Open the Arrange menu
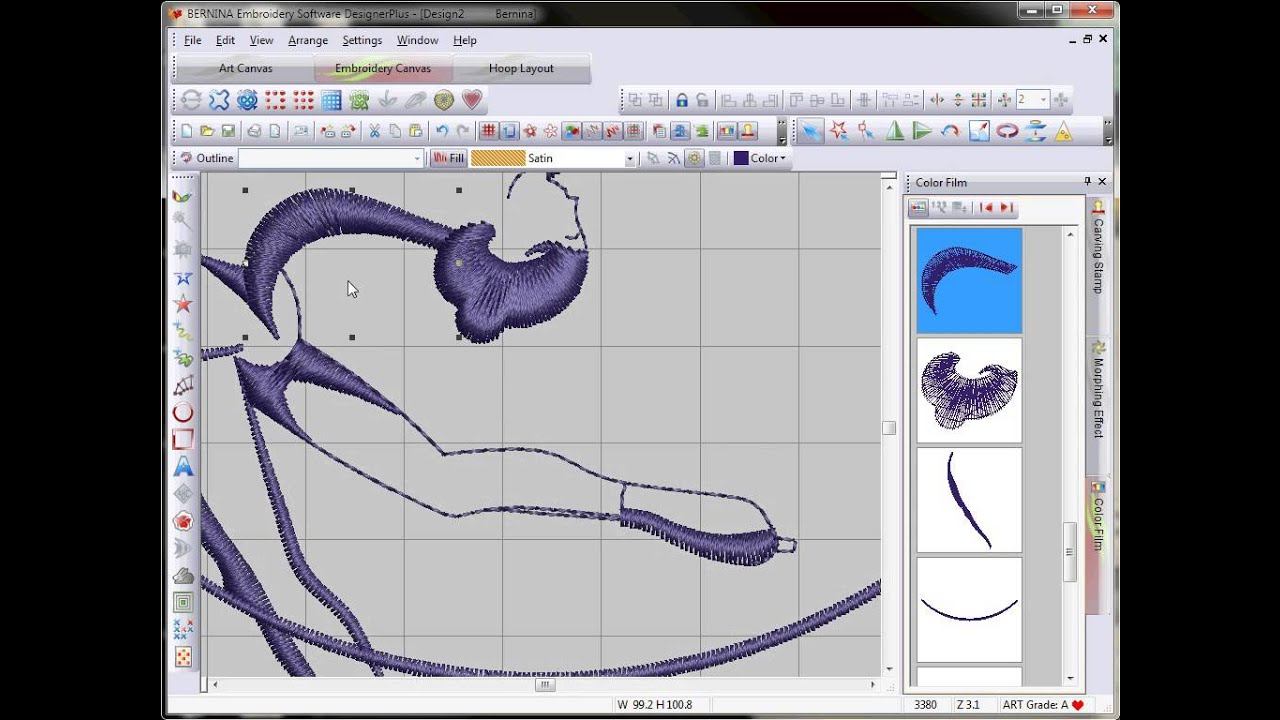This screenshot has height=720, width=1280. 307,40
